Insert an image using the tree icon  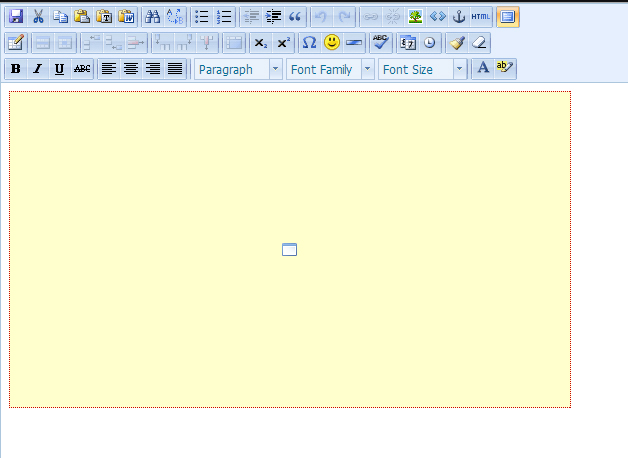point(415,17)
